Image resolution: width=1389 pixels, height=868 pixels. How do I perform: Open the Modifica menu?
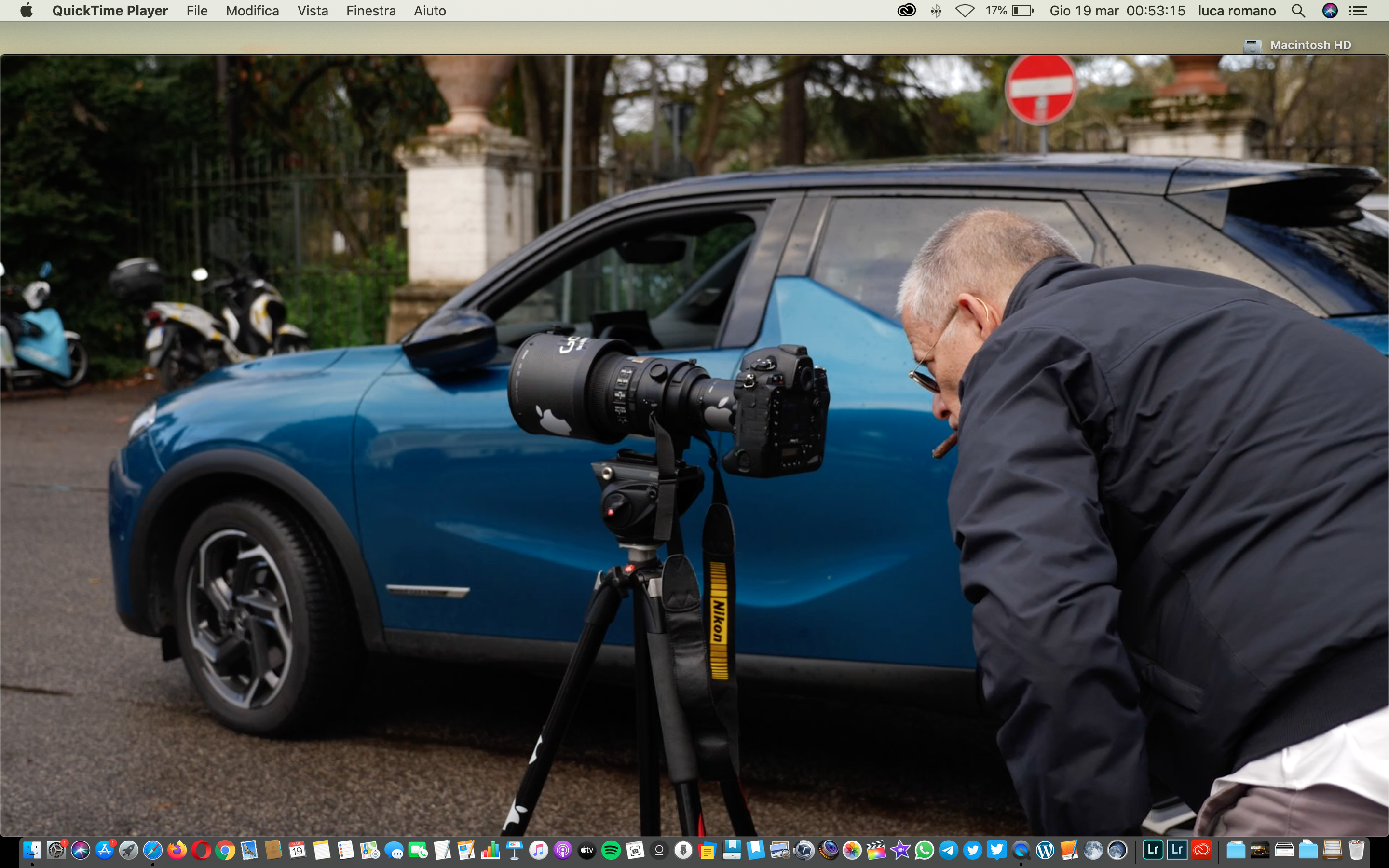pos(252,11)
